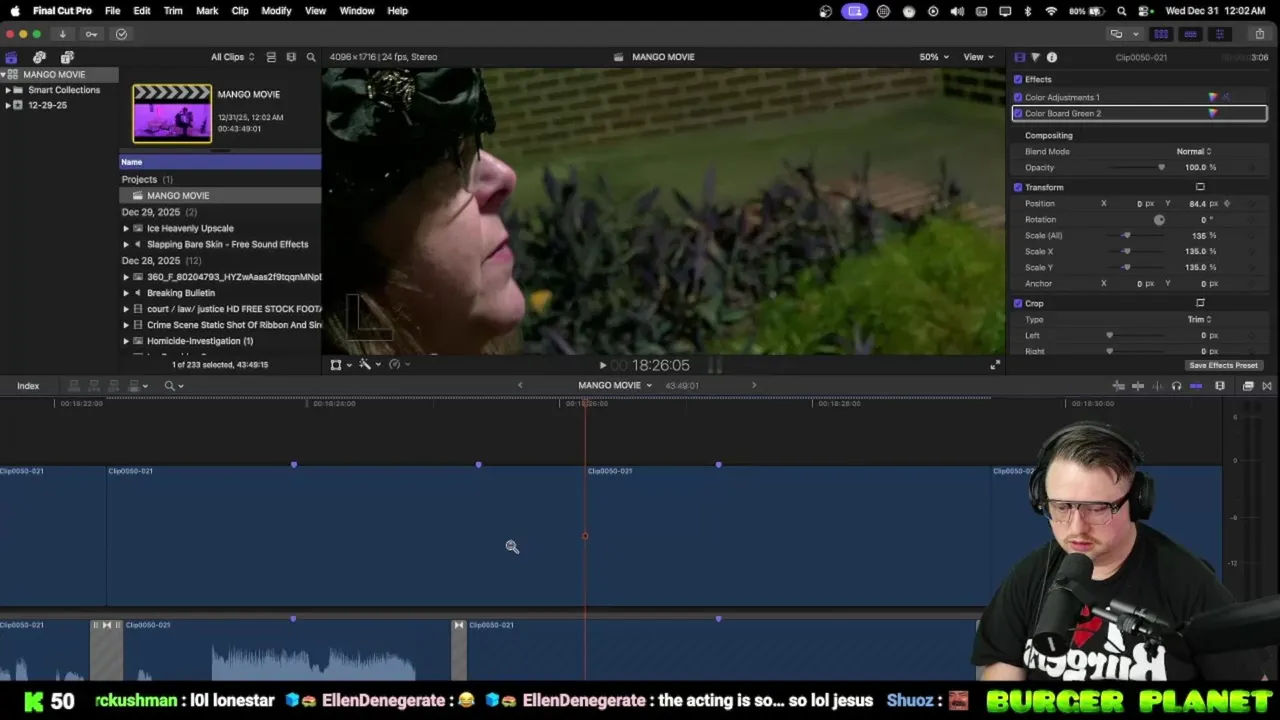Uncheck the Crop checkbox
The height and width of the screenshot is (720, 1280).
click(1018, 303)
